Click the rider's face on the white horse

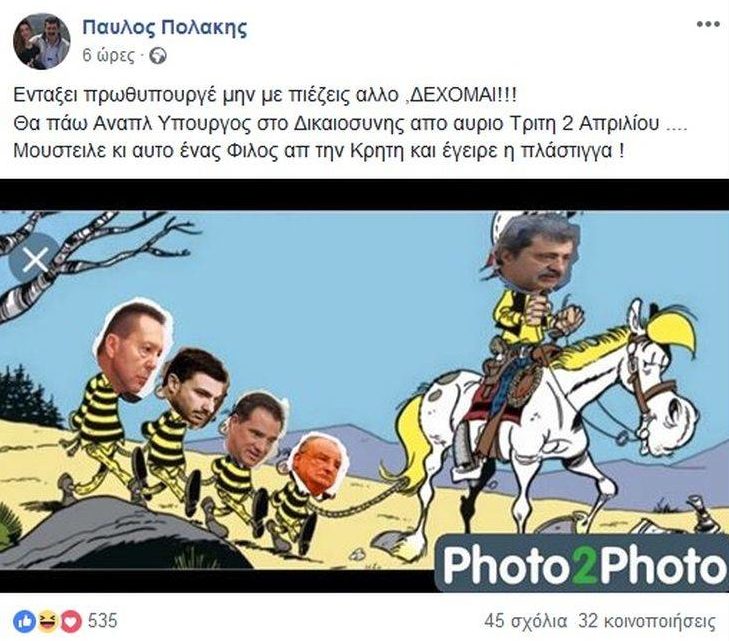click(533, 255)
